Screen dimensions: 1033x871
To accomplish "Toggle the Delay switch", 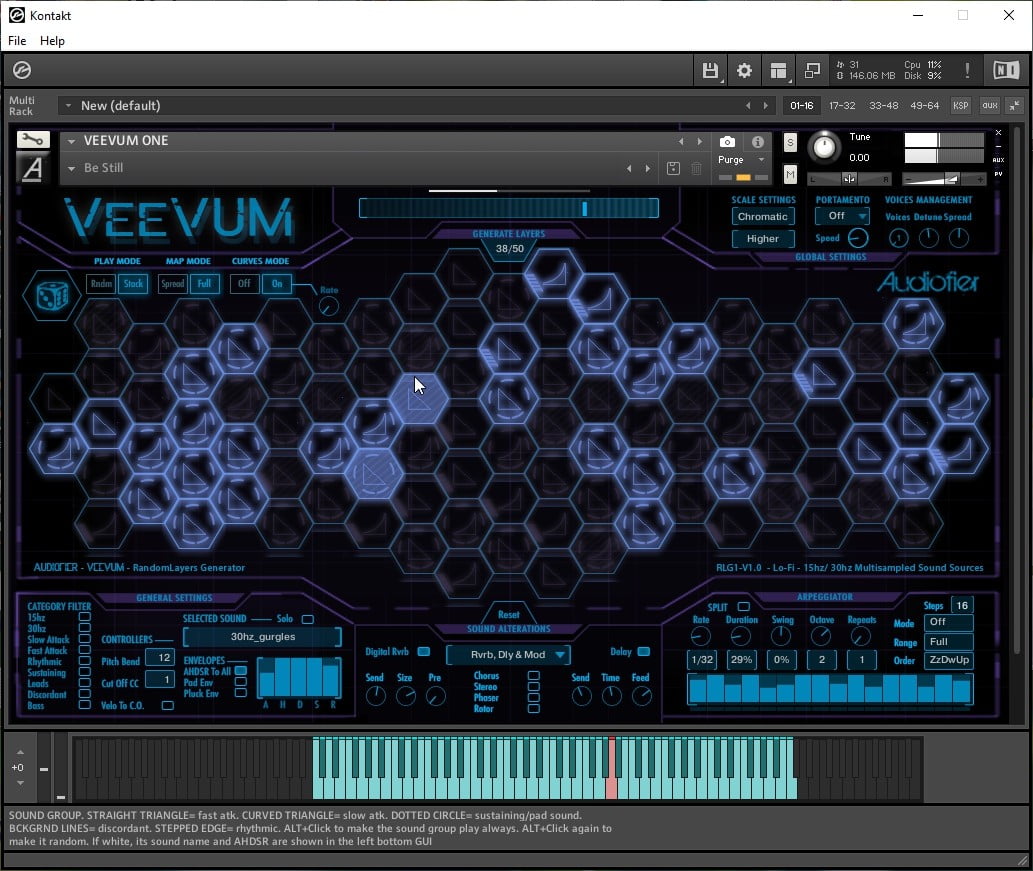I will point(644,652).
